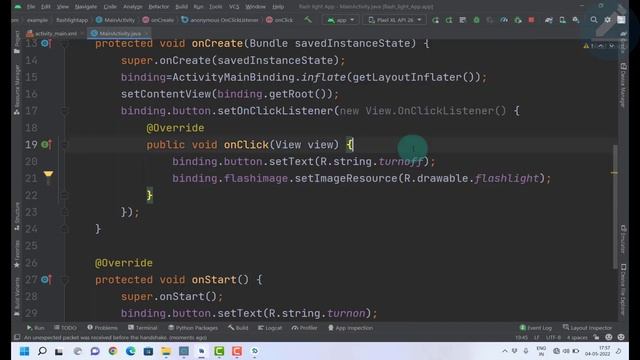Click the yellow intention bulb at line 21
640x360 pixels.
point(48,176)
